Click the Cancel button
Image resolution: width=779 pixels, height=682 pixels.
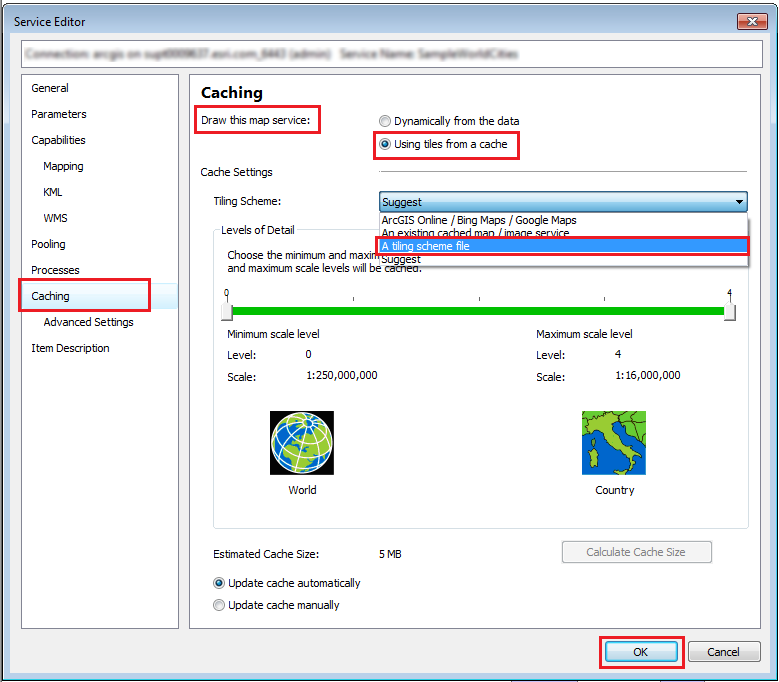[724, 652]
